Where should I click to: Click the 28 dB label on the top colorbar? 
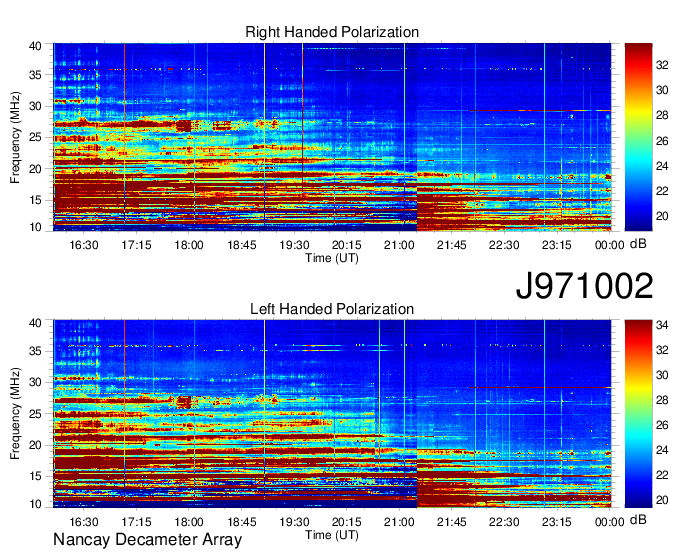click(662, 115)
